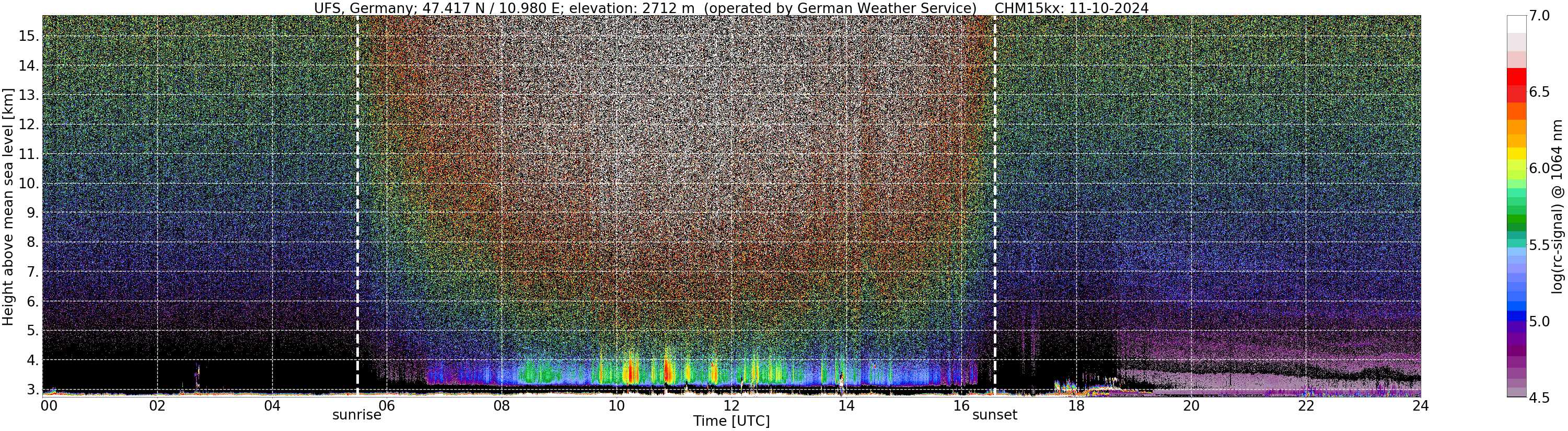The image size is (1568, 431).
Task: Click the time axis tick '22'
Action: (x=1306, y=405)
